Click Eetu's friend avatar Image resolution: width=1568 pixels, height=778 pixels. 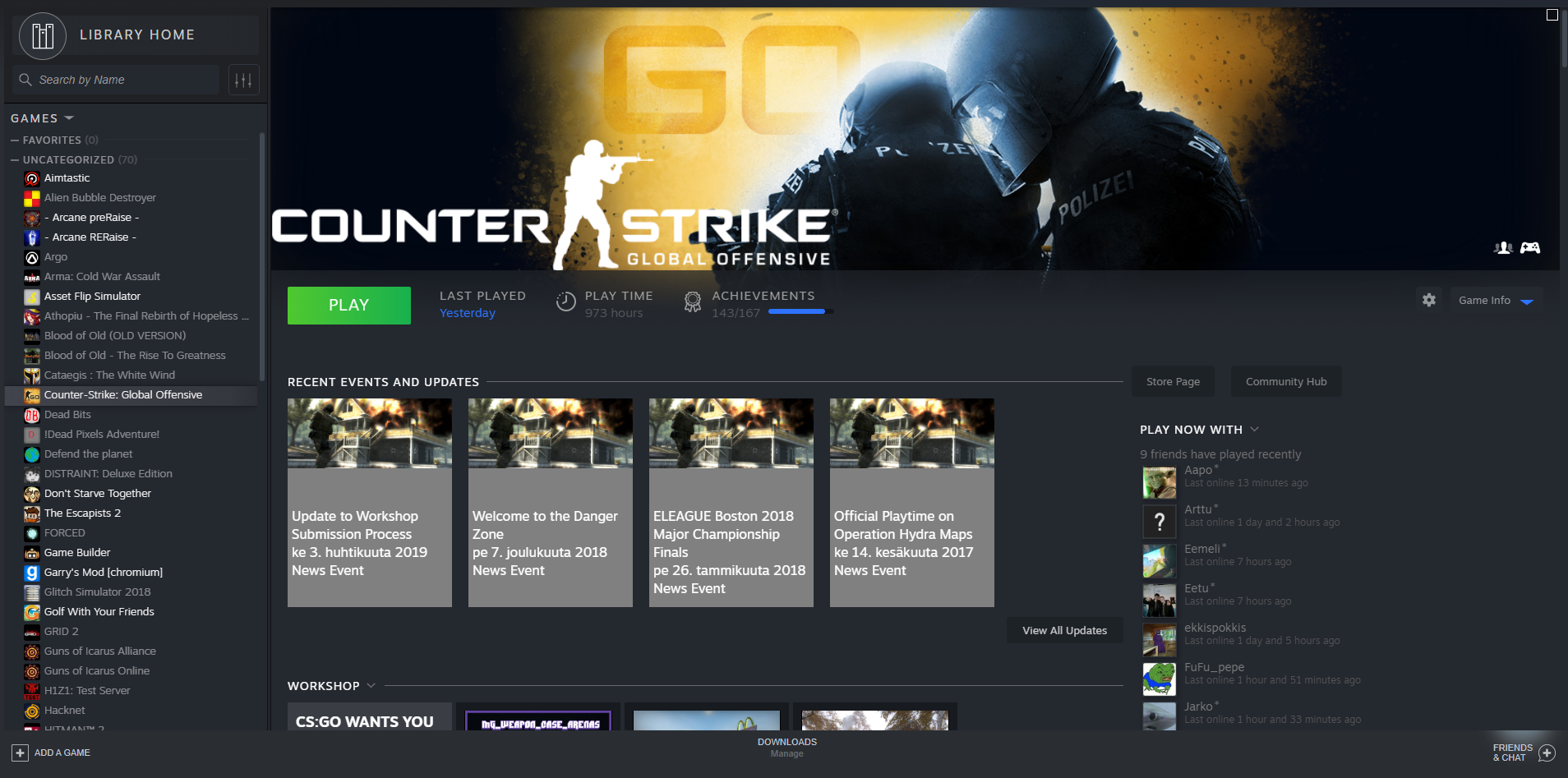pos(1160,601)
